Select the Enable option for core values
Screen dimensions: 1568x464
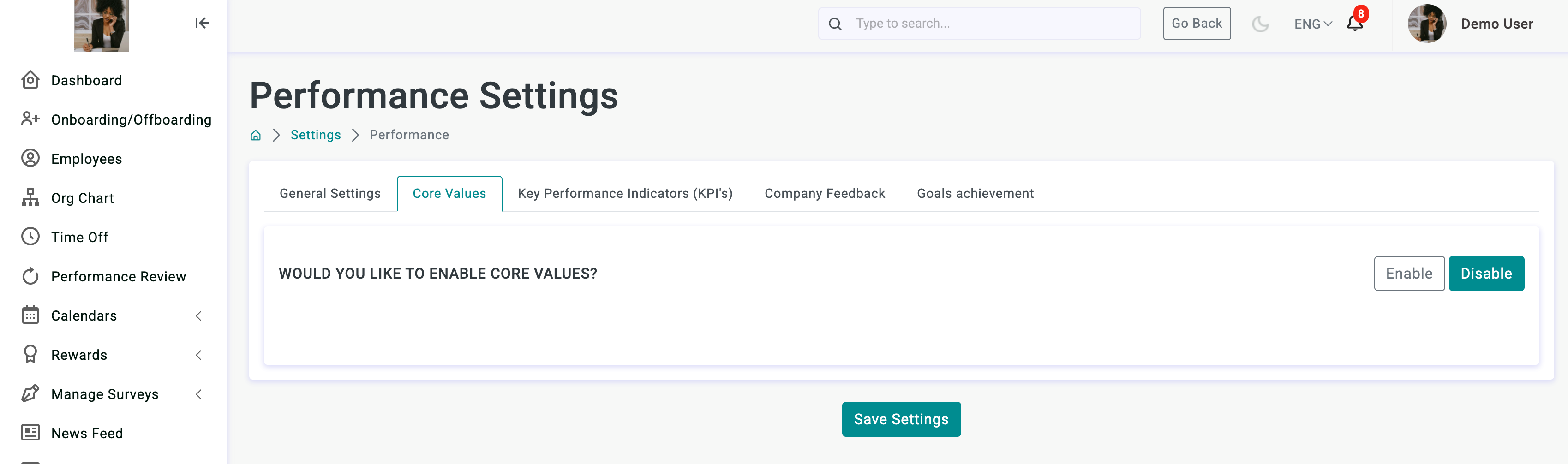pos(1408,274)
